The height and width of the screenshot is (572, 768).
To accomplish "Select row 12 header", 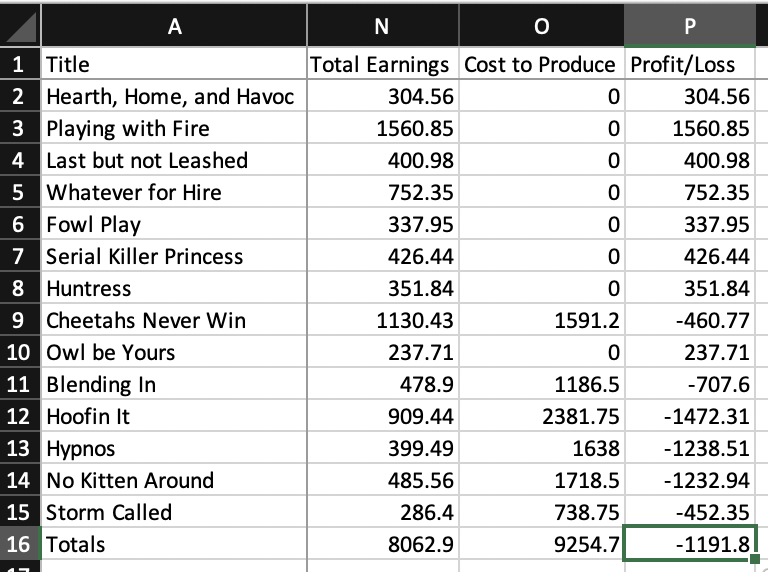I will coord(20,416).
